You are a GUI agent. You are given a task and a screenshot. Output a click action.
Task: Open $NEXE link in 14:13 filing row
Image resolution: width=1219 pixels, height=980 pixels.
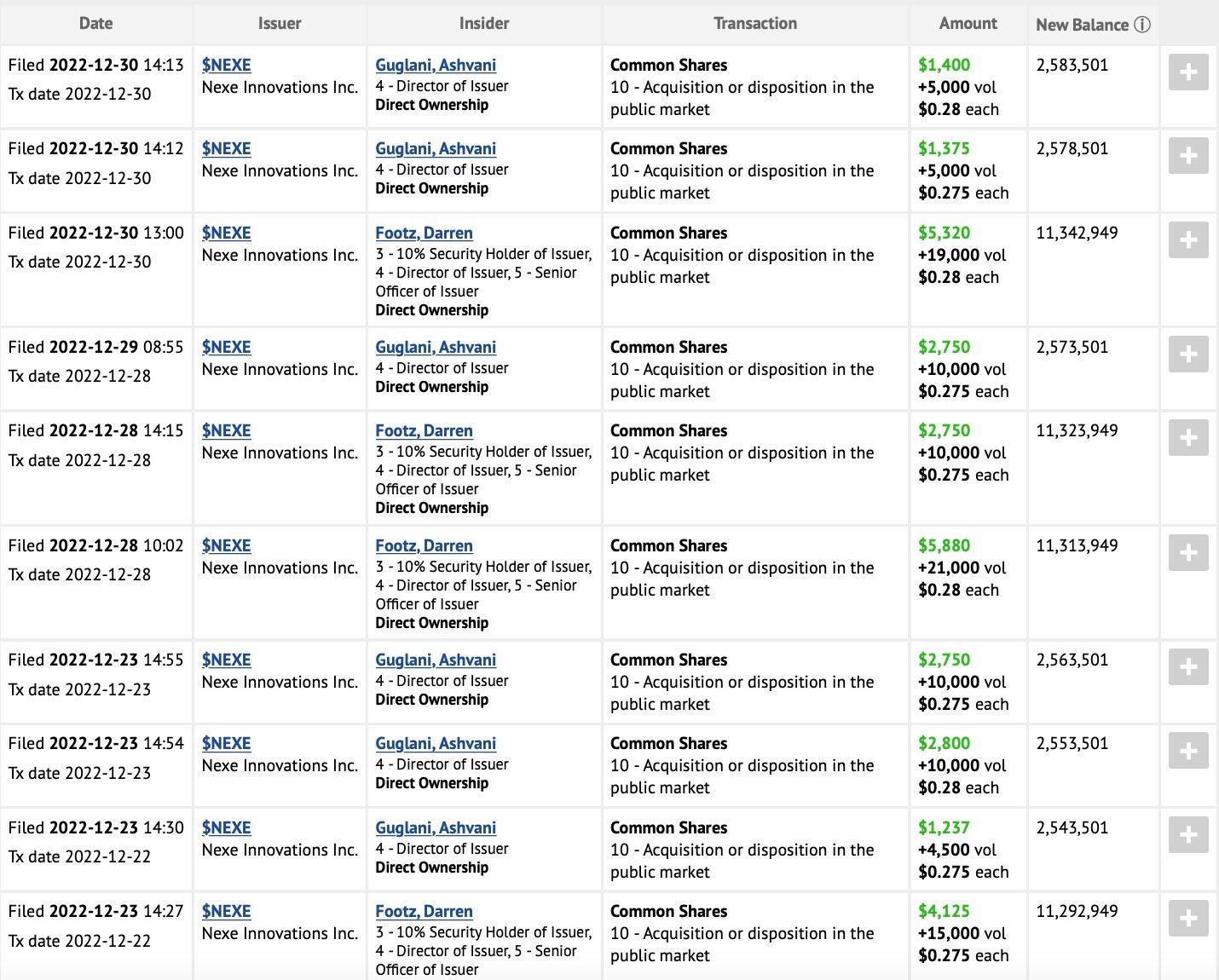227,65
